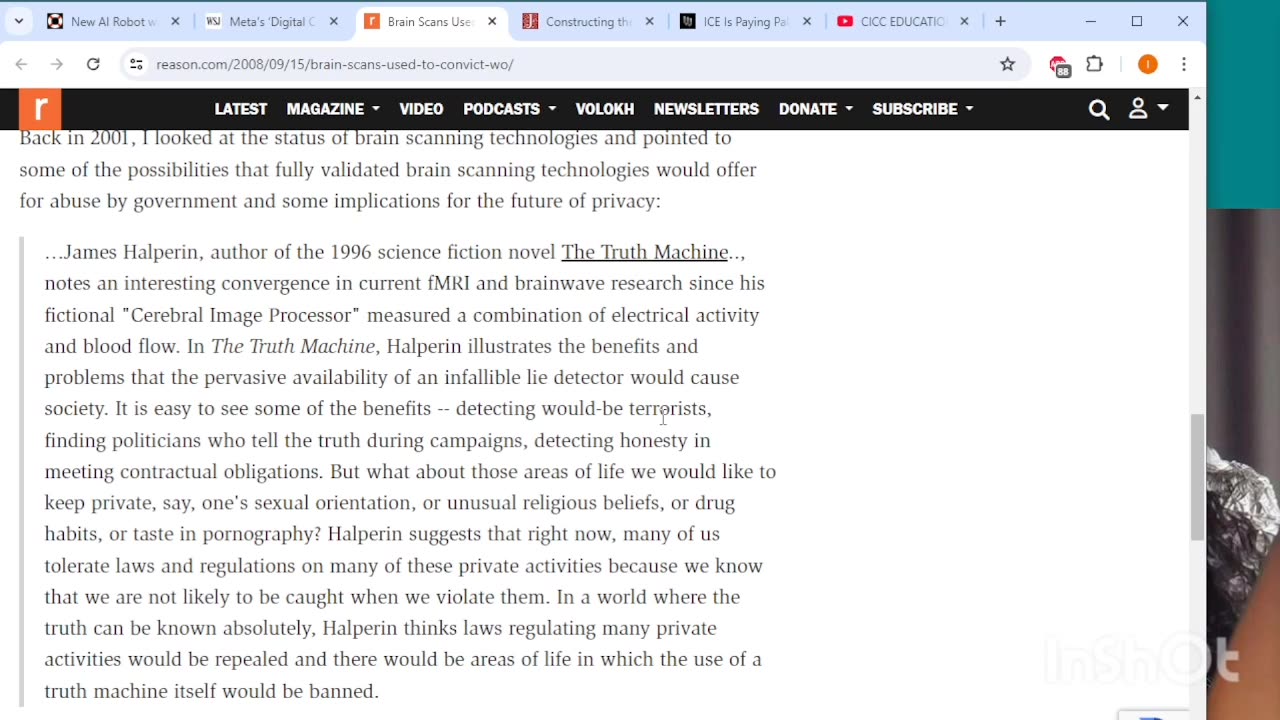Go back to the previous page

click(x=21, y=64)
